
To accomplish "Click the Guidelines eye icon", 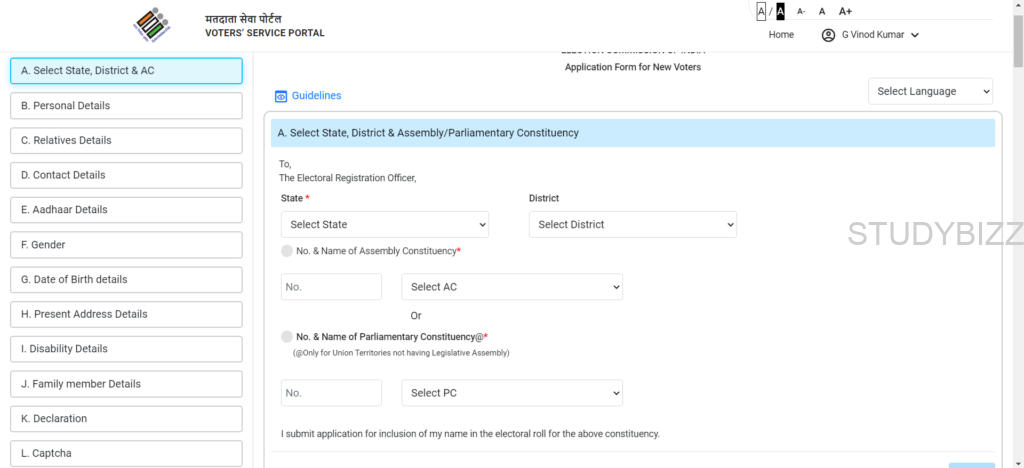I will pyautogui.click(x=281, y=96).
